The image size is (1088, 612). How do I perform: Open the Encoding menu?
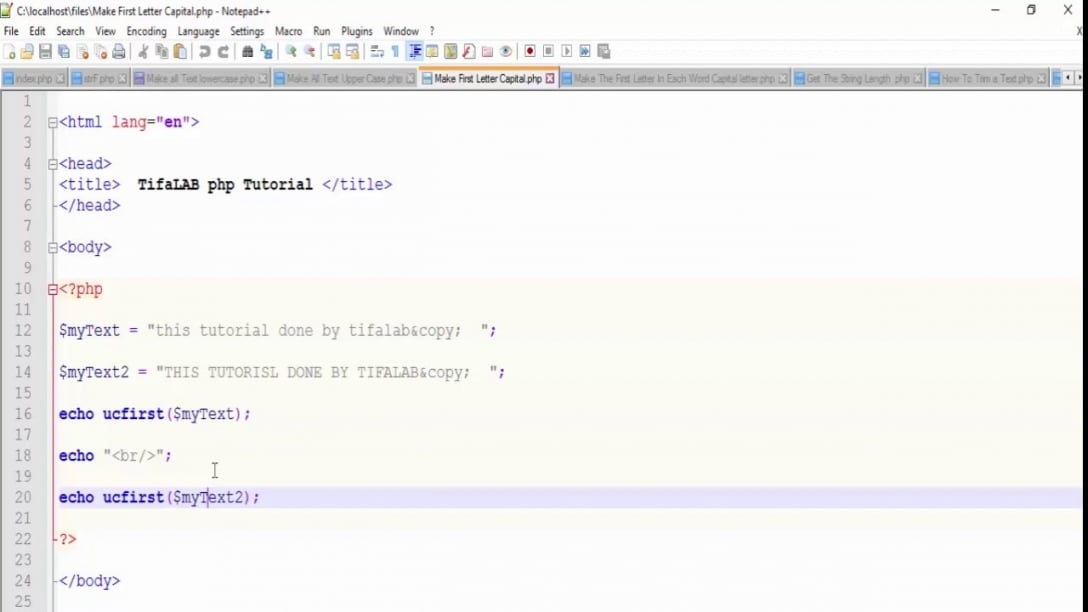click(x=146, y=31)
